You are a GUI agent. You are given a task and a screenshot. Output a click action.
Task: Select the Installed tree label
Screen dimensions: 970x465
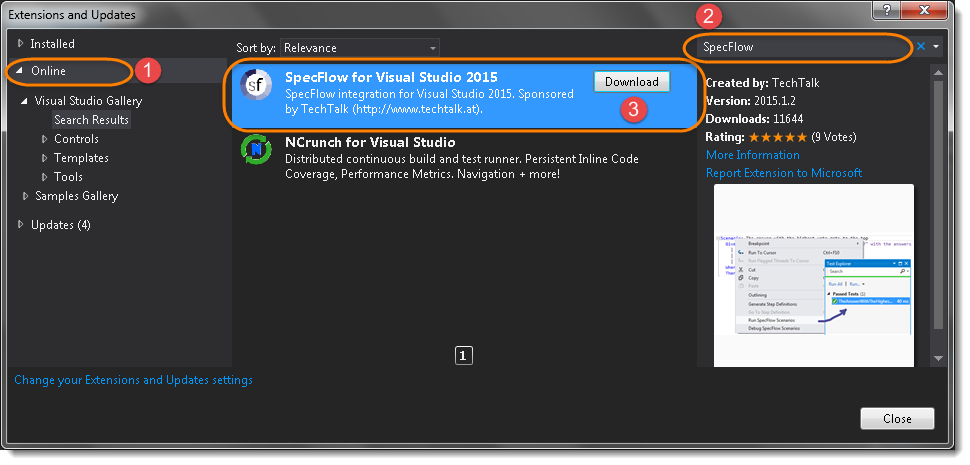(53, 44)
